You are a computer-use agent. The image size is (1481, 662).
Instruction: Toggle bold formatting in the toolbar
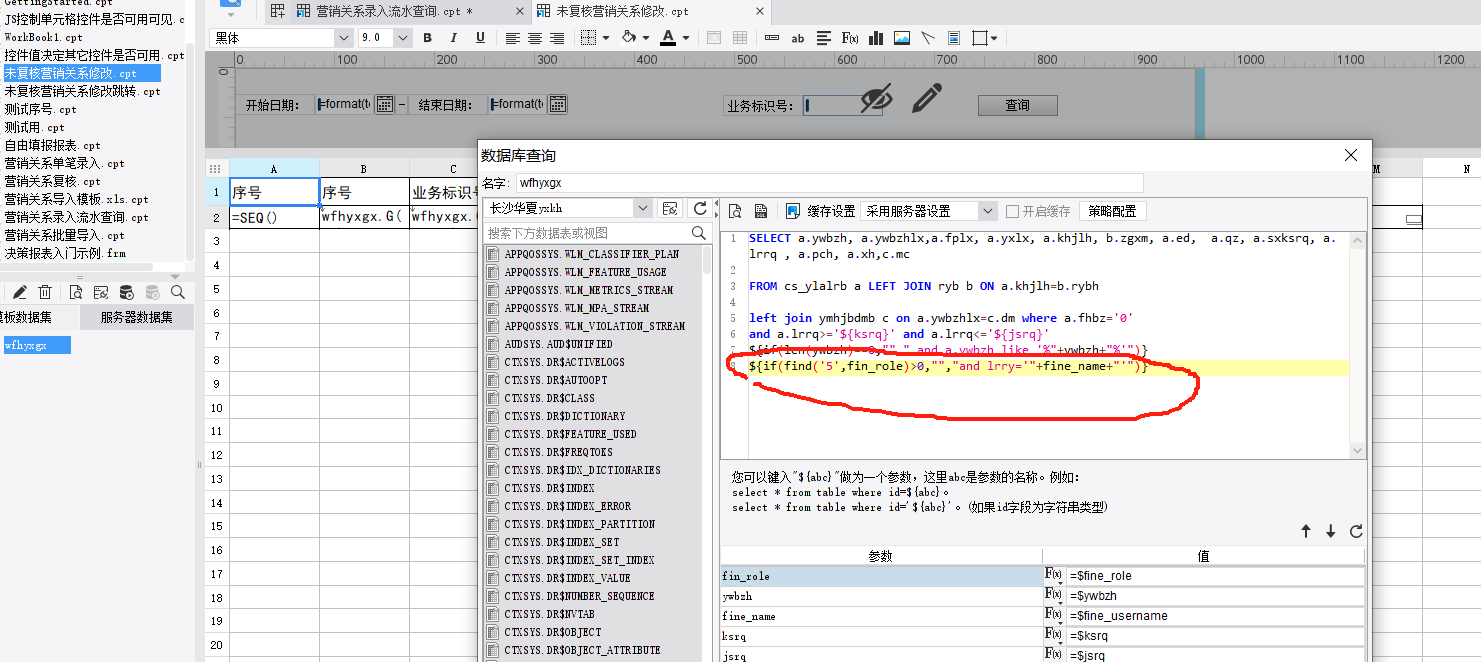click(428, 38)
